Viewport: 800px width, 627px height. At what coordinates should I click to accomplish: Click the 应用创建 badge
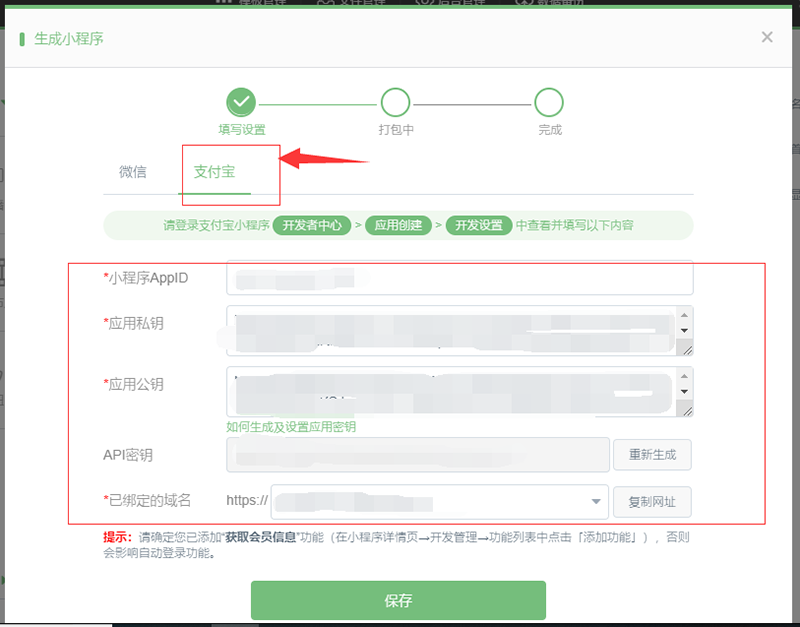398,225
